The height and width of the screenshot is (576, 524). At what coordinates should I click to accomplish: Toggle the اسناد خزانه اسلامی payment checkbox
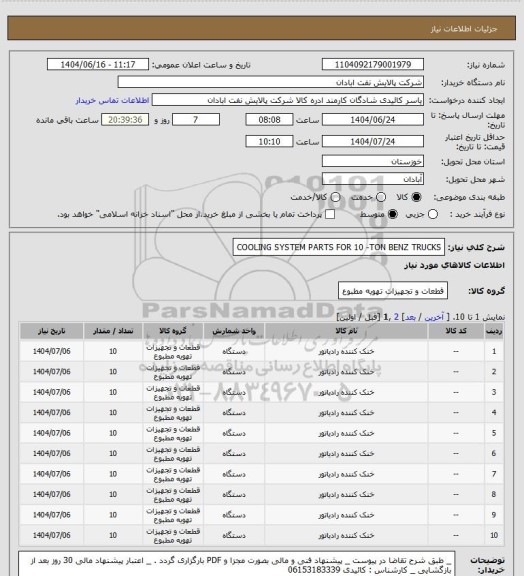click(x=330, y=214)
